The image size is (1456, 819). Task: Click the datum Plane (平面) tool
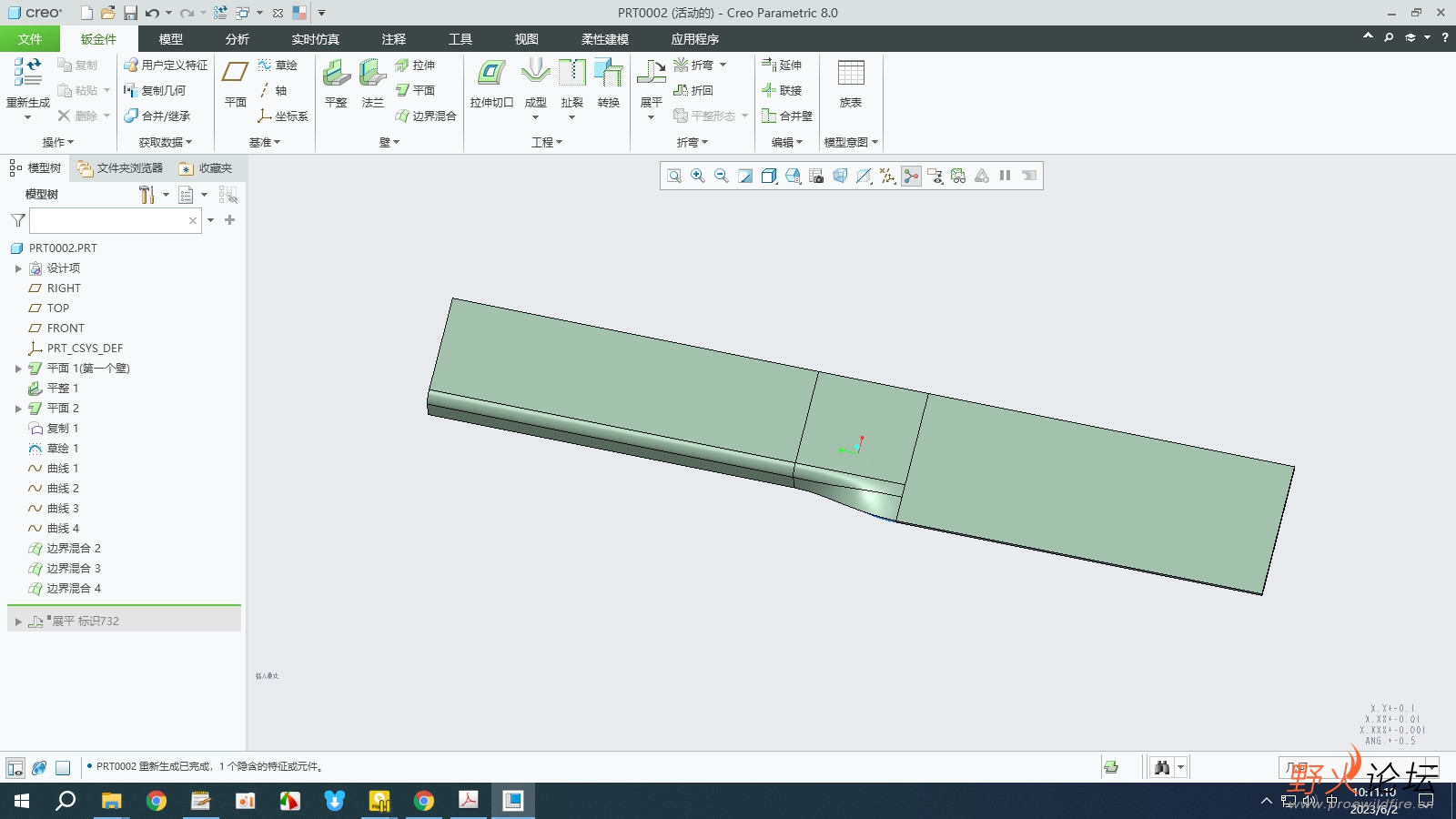236,83
